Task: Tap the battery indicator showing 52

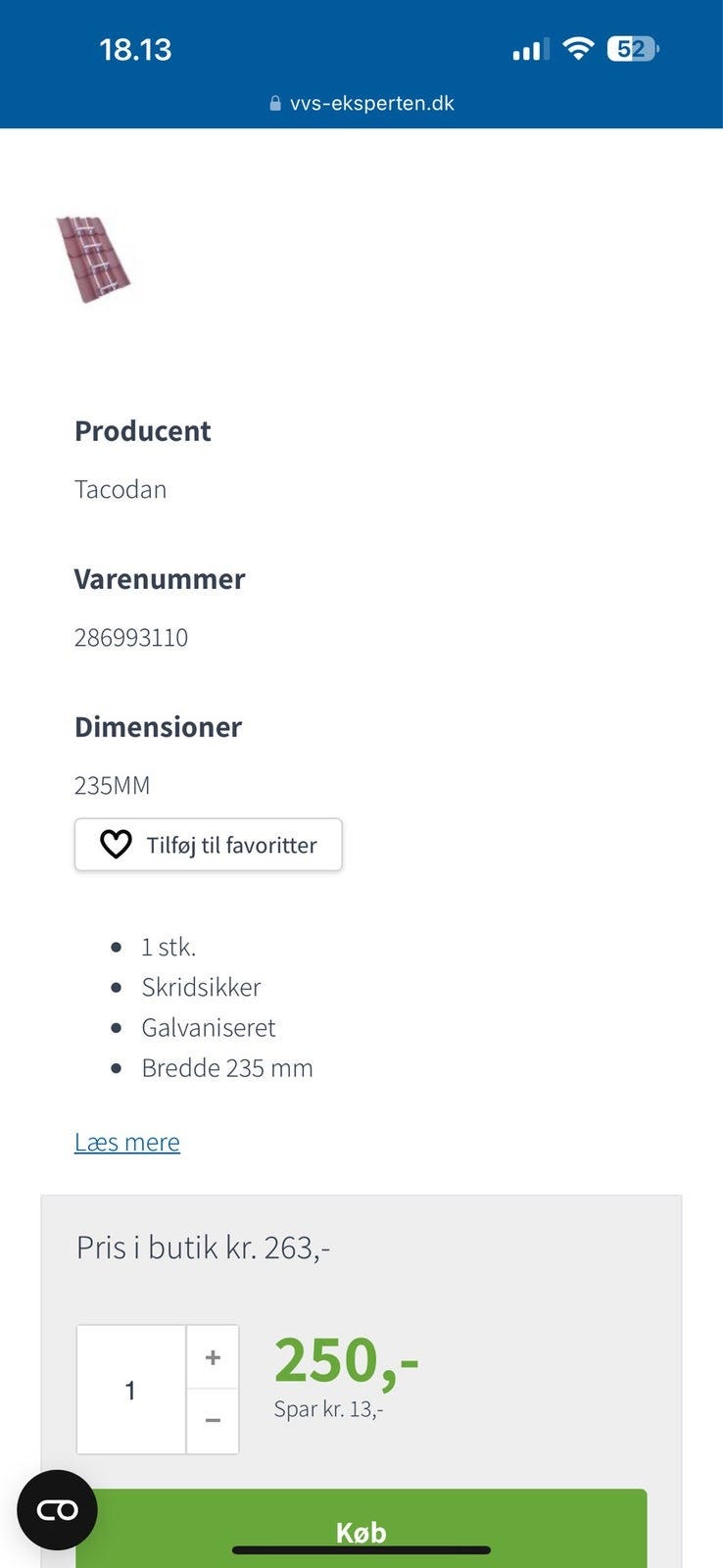Action: coord(633,48)
